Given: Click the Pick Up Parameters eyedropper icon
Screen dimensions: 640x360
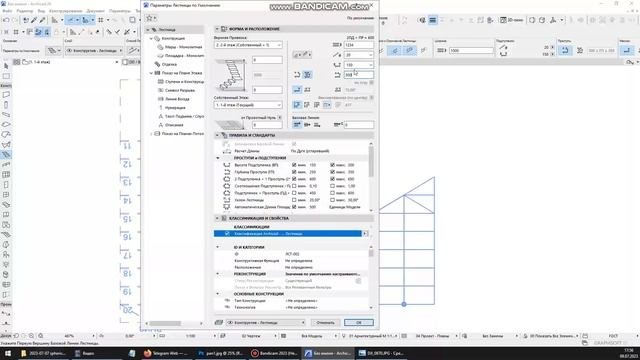Looking at the screenshot, I should [x=34, y=20].
